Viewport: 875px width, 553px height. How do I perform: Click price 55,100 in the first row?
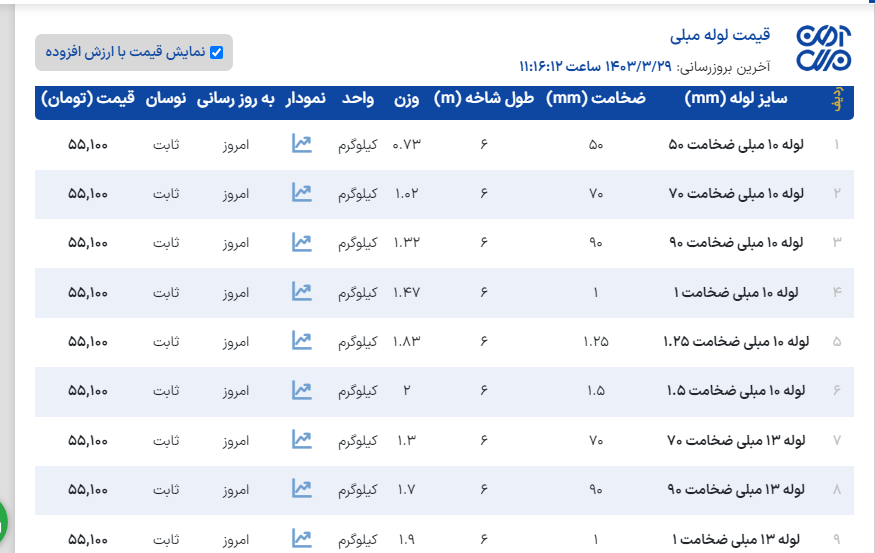(x=88, y=144)
